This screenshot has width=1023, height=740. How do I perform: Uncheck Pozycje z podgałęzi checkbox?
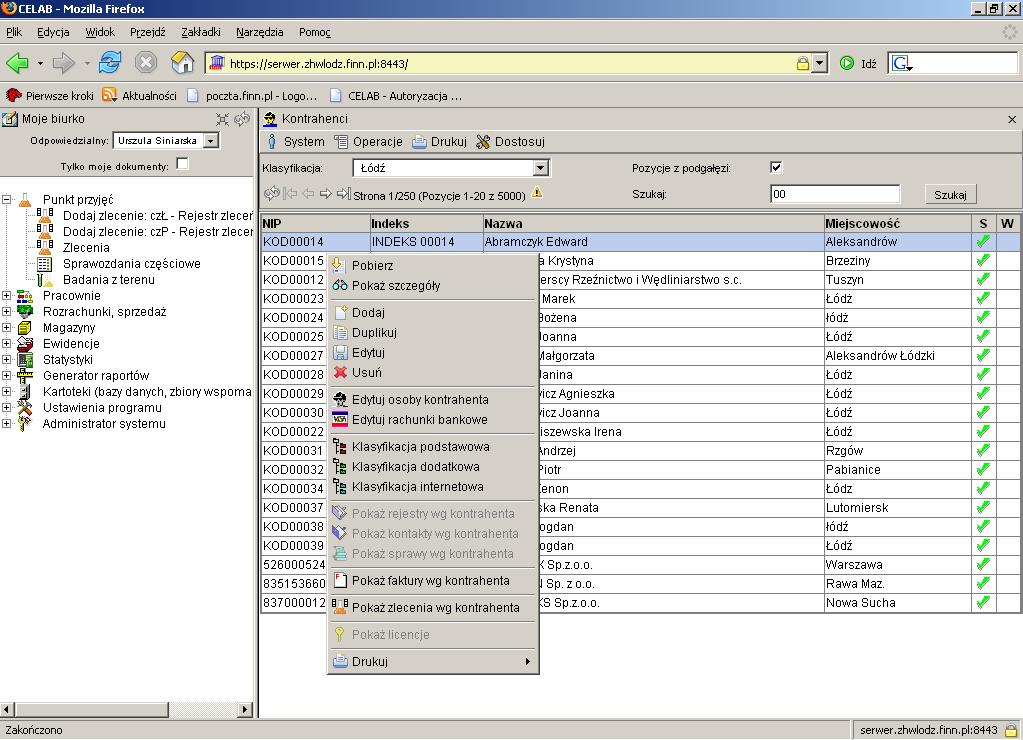point(776,167)
